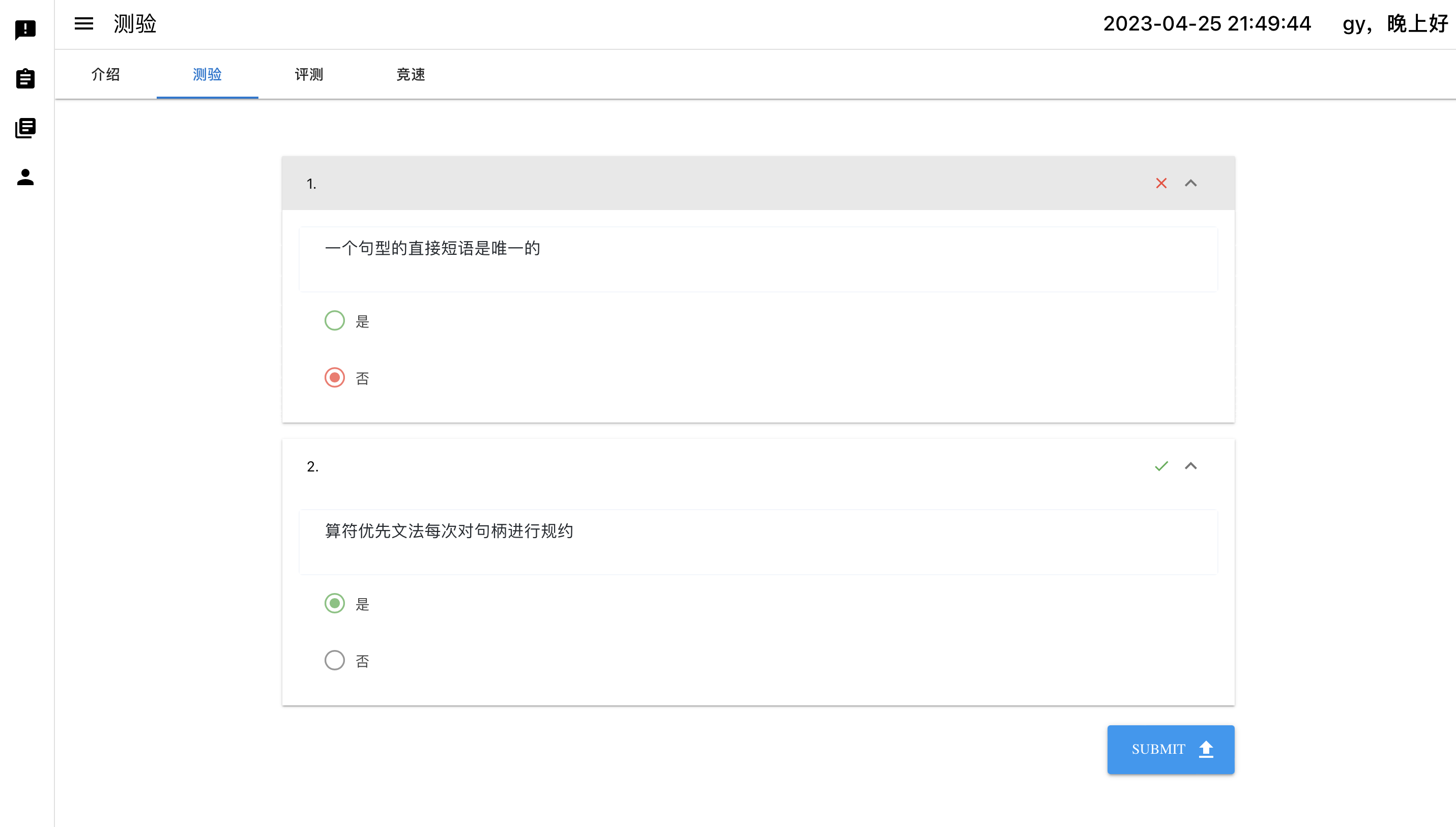
Task: Switch to the 评测 tab
Action: (308, 74)
